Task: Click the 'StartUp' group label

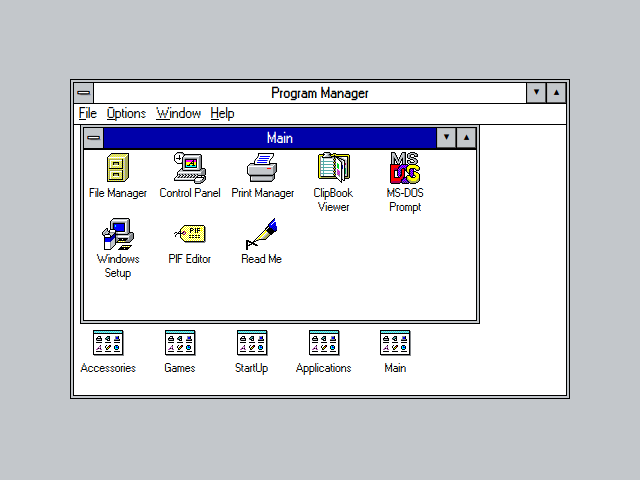Action: coord(252,368)
